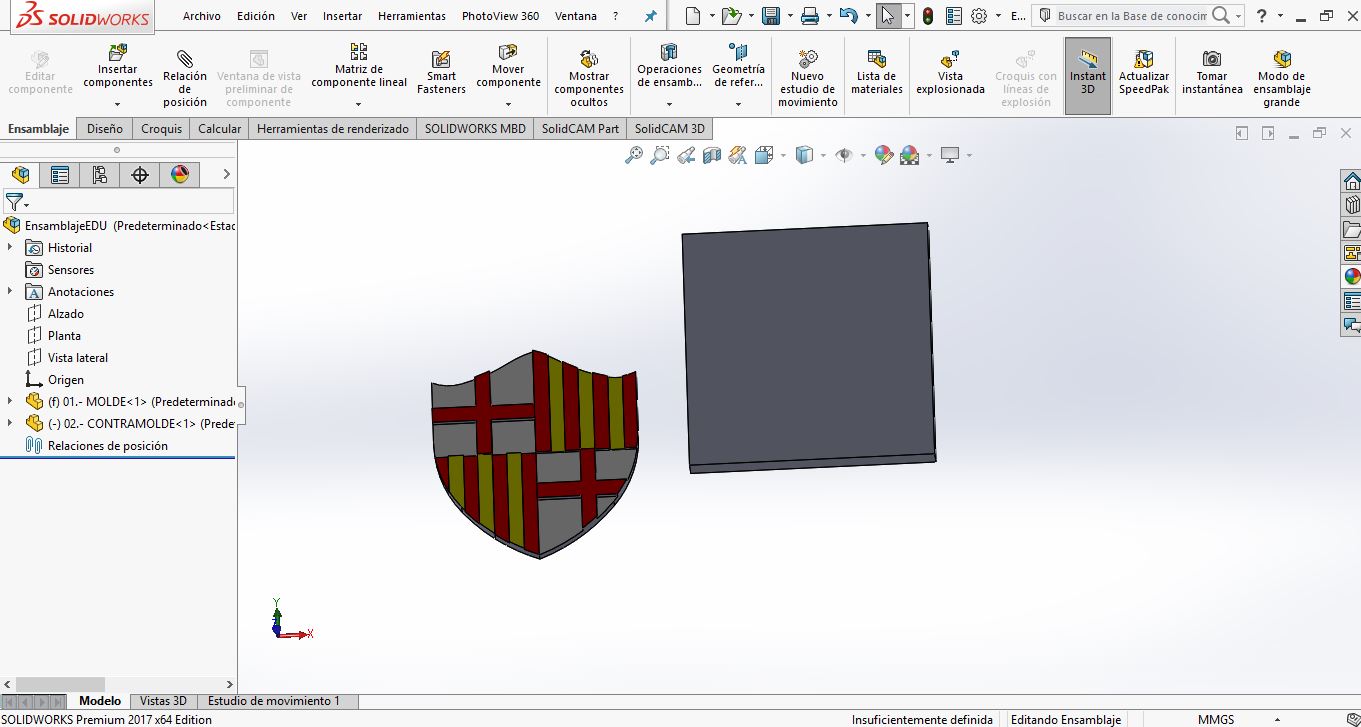The height and width of the screenshot is (727, 1361).
Task: Open Design Library task pane tab
Action: [x=1352, y=205]
